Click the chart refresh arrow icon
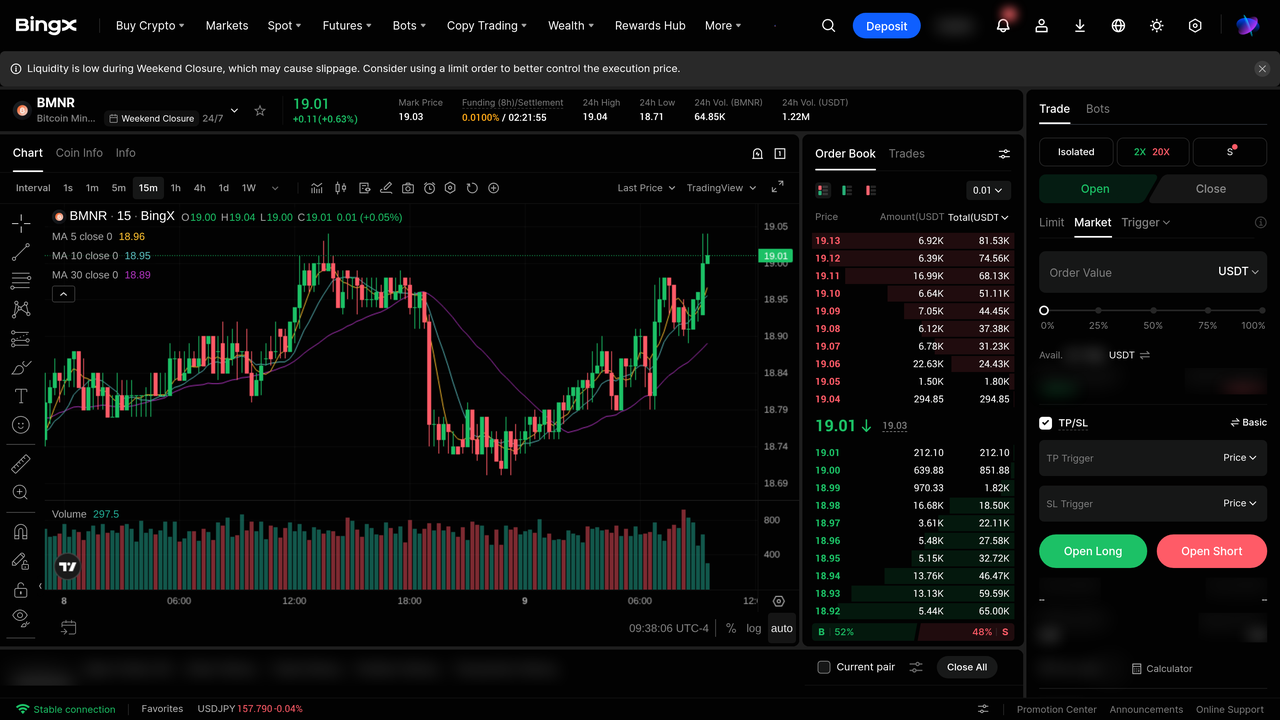The image size is (1280, 720). [472, 188]
